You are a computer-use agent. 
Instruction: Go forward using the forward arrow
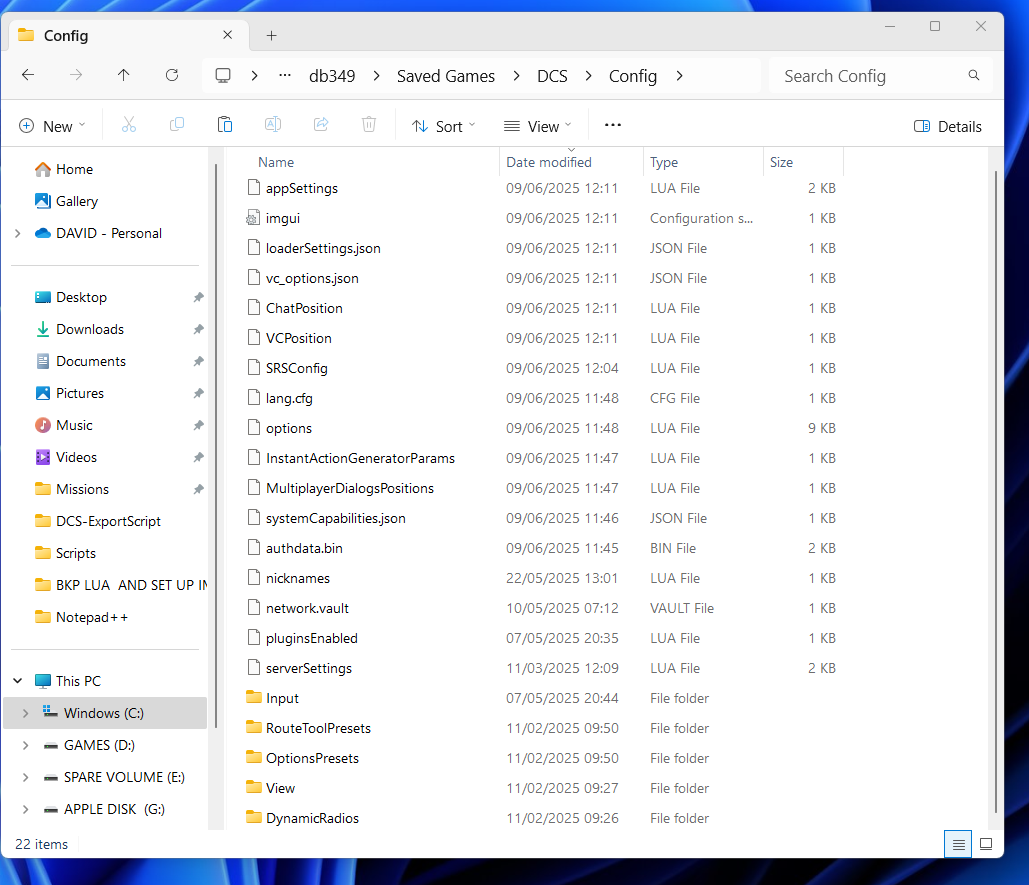point(76,75)
